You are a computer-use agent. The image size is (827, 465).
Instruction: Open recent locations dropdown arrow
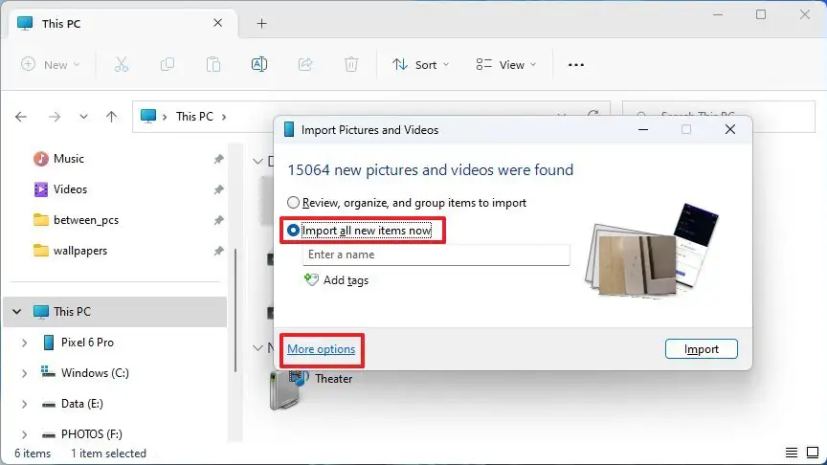click(x=83, y=117)
